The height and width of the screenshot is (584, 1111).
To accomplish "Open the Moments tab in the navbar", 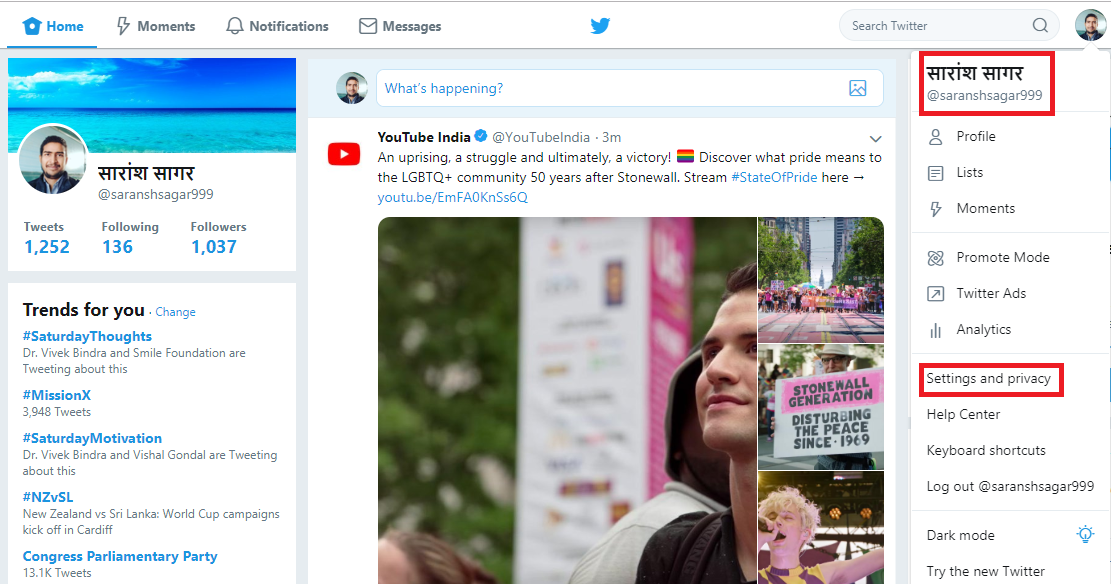I will point(156,26).
